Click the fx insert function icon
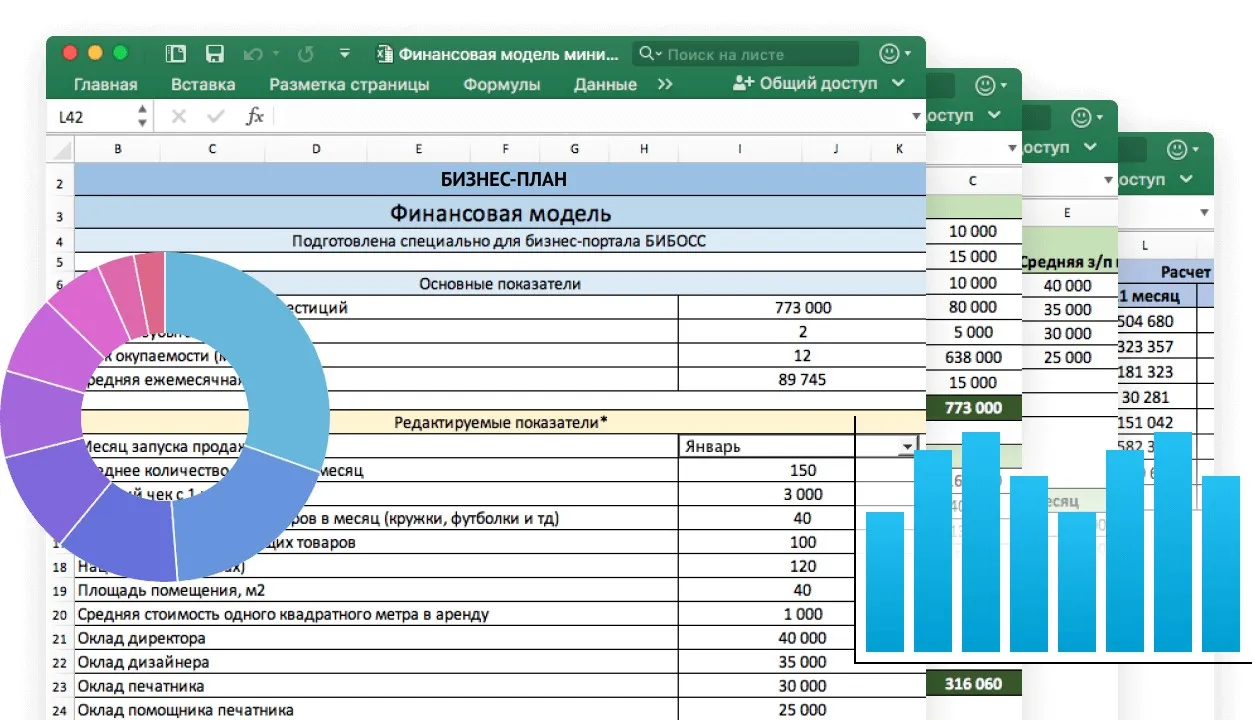 [x=255, y=116]
